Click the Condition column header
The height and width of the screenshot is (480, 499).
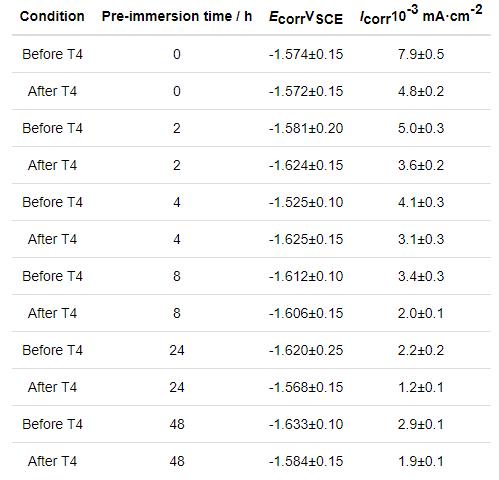point(52,16)
